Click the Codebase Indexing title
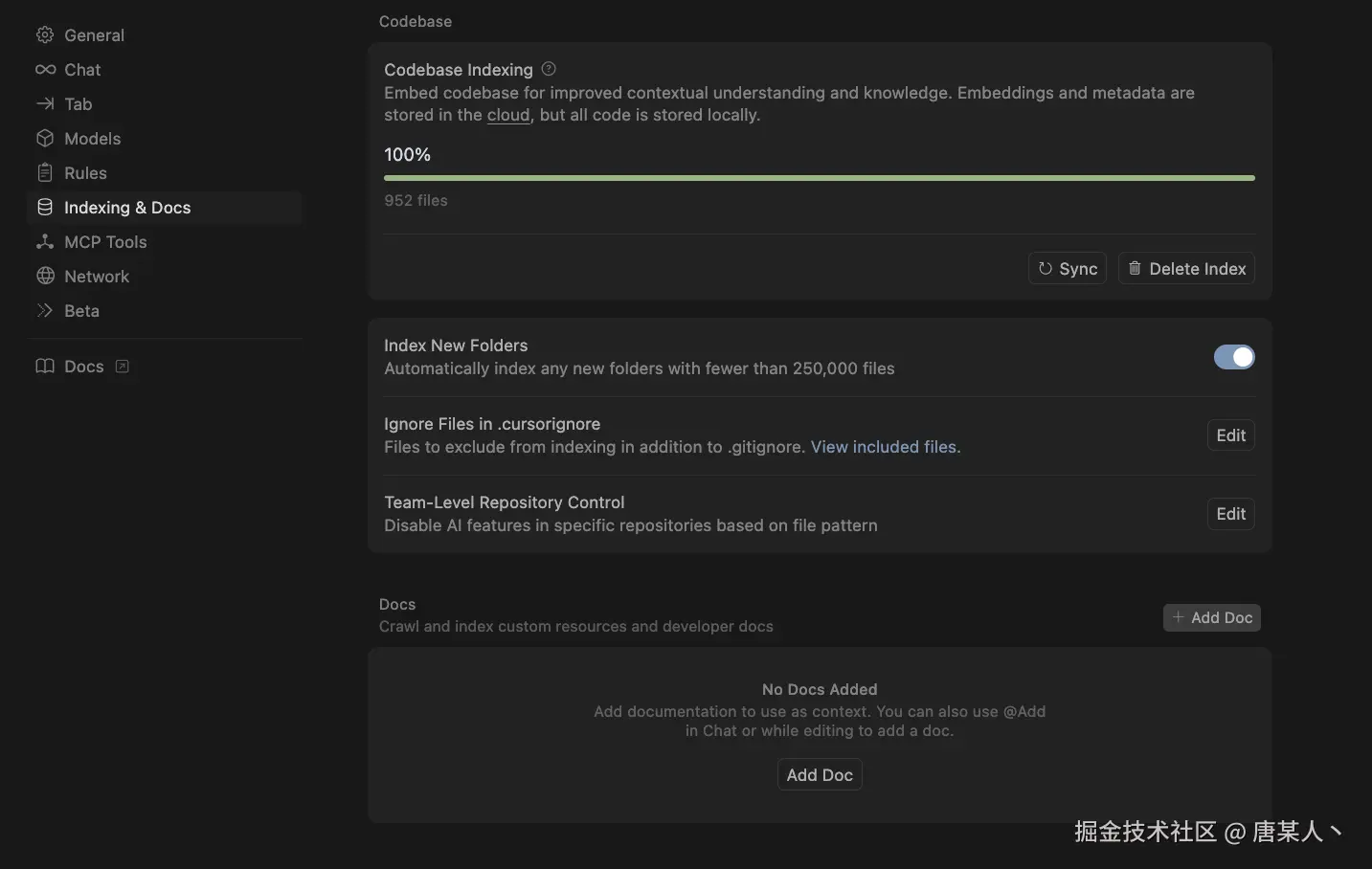Image resolution: width=1372 pixels, height=869 pixels. (459, 70)
